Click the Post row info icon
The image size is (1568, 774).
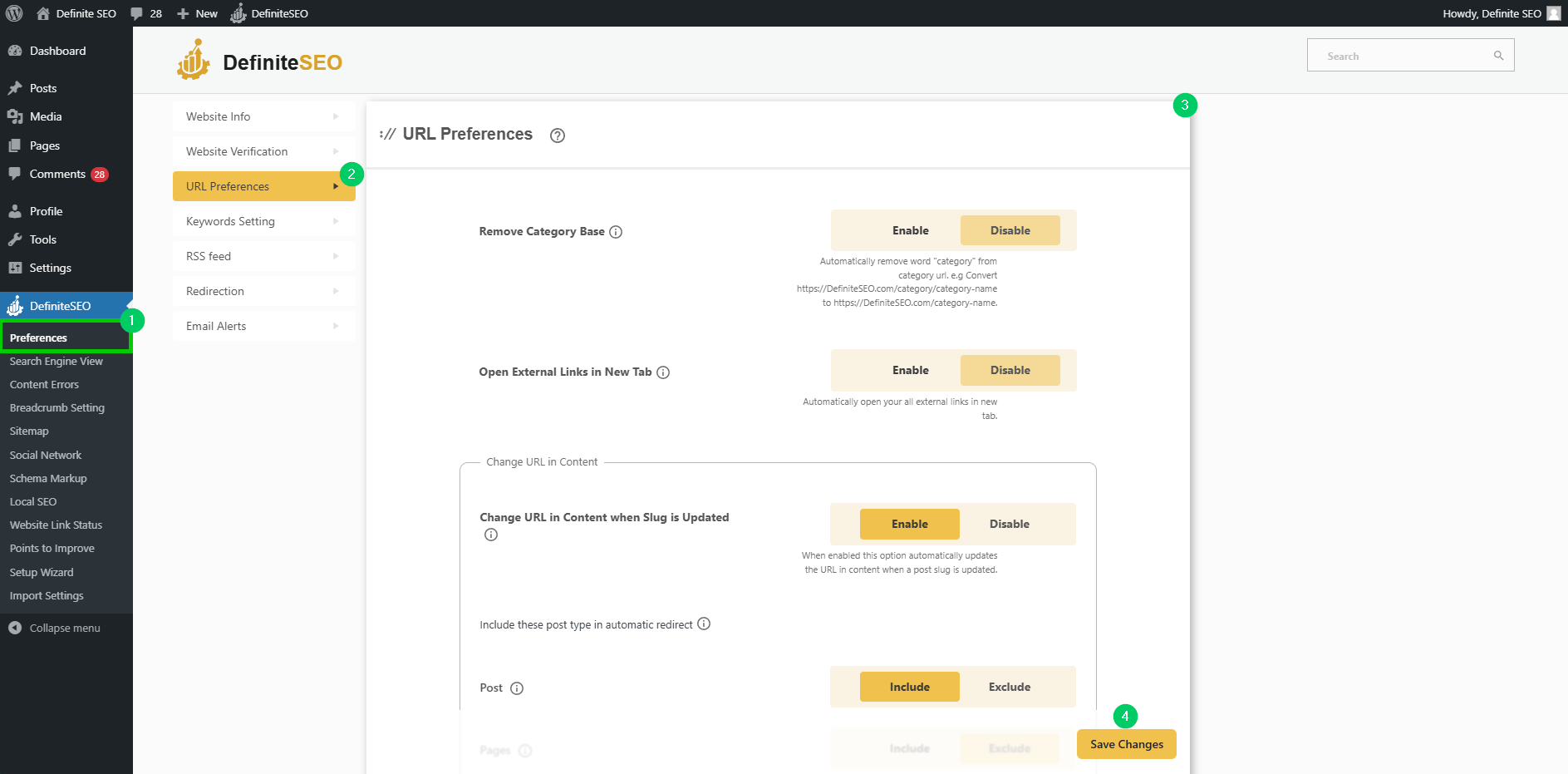coord(517,688)
